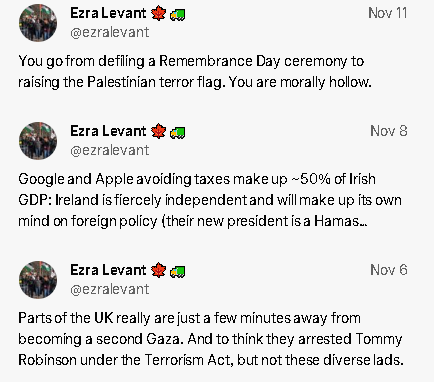Click @ezralevant handle in first post
Image resolution: width=434 pixels, height=382 pixels.
110,33
